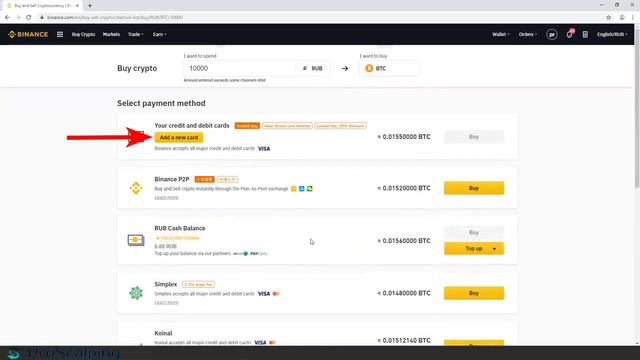The width and height of the screenshot is (640, 360).
Task: Click Add a new card button
Action: [x=179, y=138]
